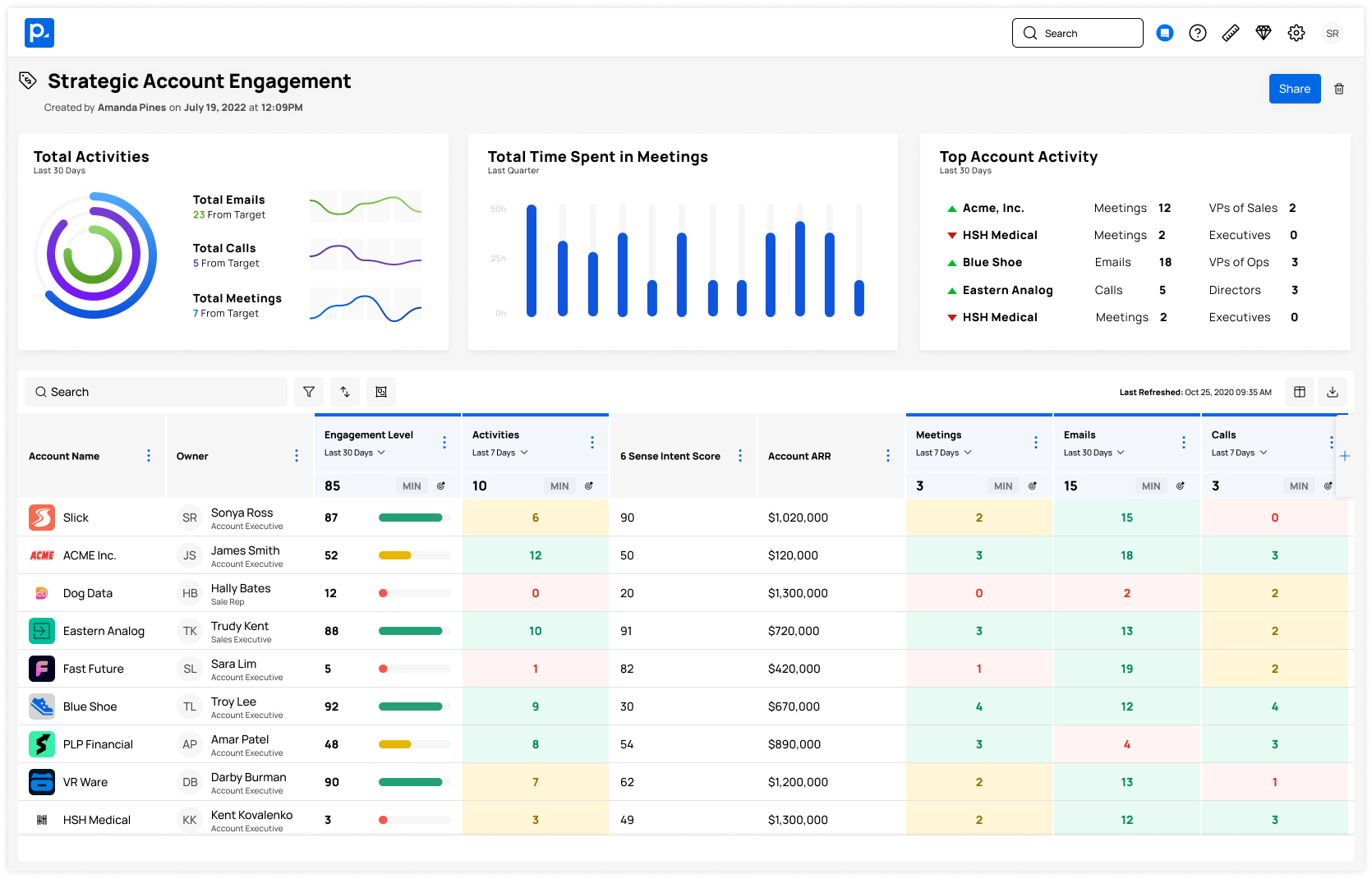Click the Total Activities ring chart
This screenshot has width=1372, height=879.
point(94,255)
